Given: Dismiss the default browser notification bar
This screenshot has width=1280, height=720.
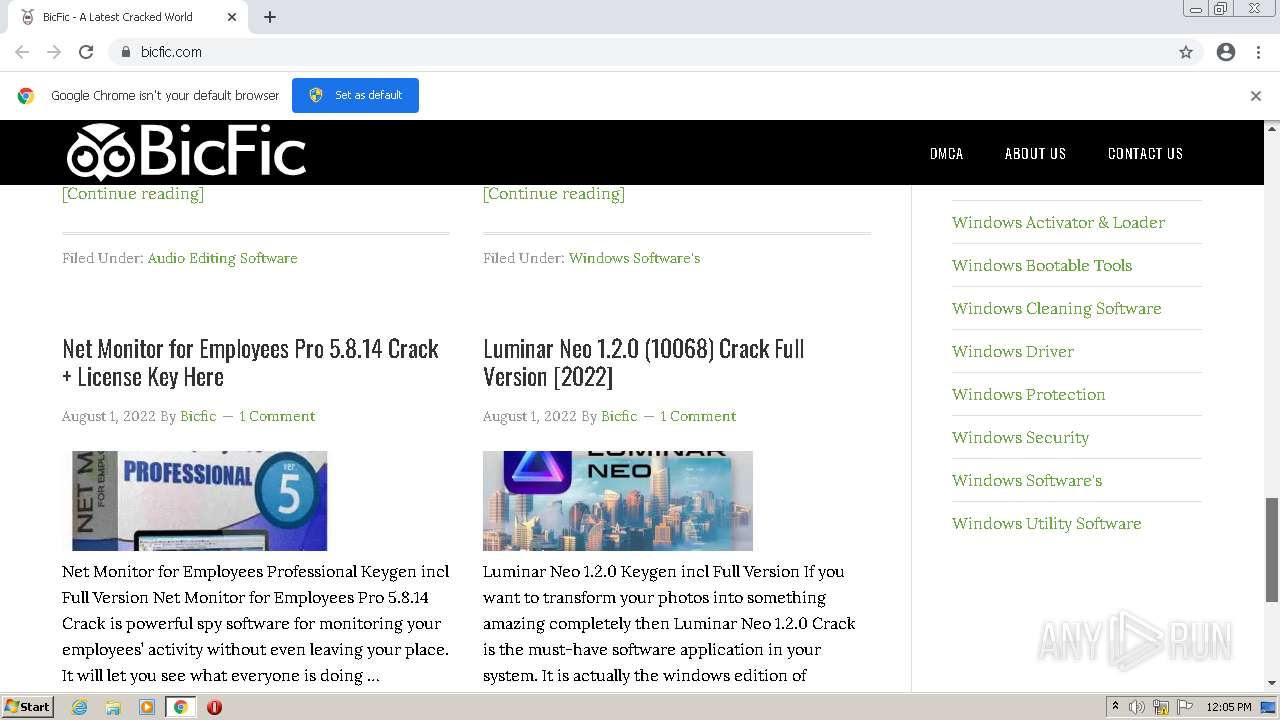Looking at the screenshot, I should click(x=1256, y=96).
